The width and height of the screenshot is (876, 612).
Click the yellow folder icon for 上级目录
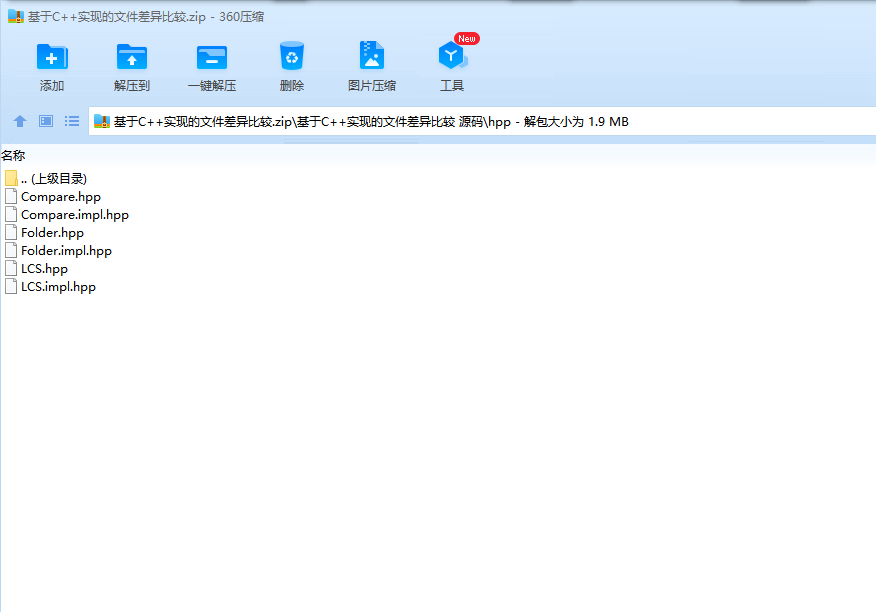(11, 178)
